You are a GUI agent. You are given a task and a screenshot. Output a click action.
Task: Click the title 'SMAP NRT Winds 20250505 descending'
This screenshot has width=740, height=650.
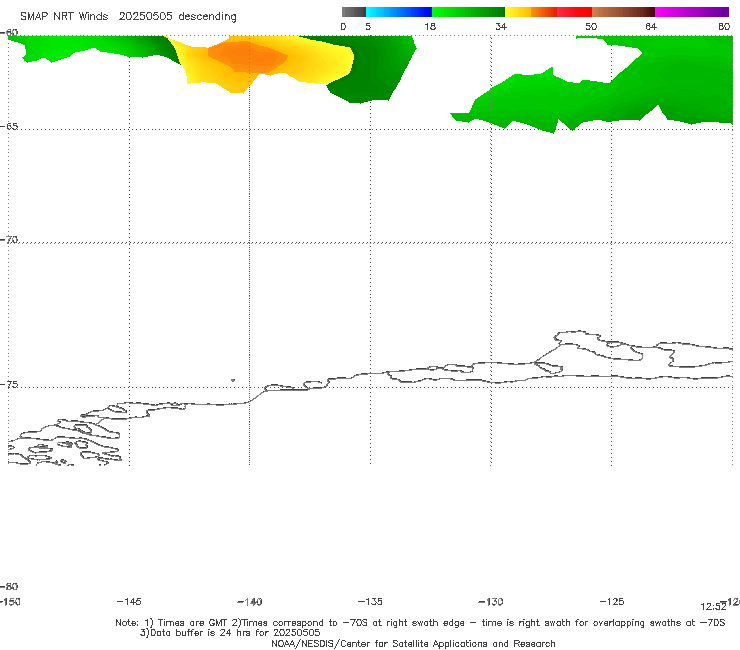tap(128, 17)
